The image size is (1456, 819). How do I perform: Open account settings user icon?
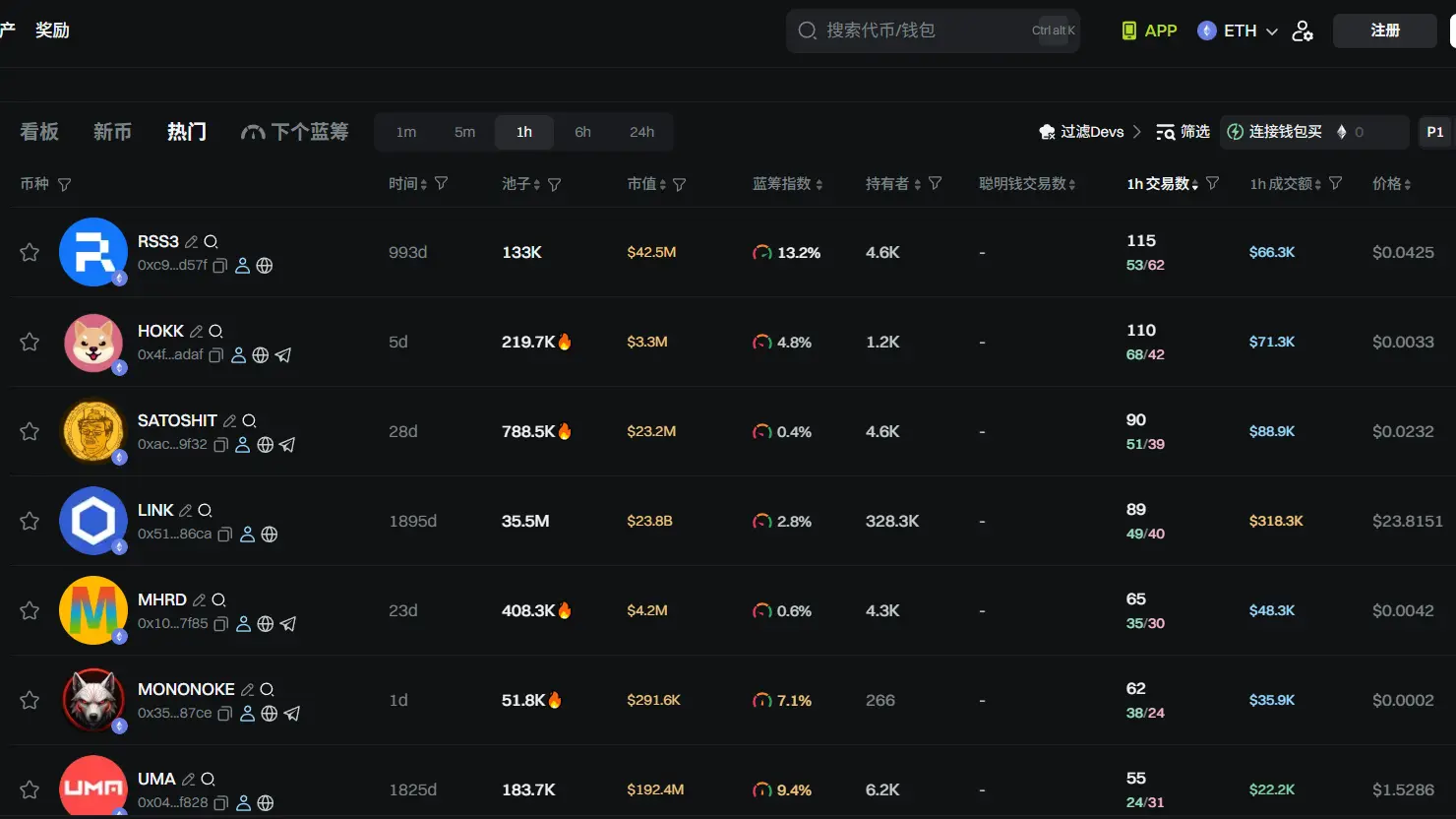click(x=1303, y=31)
